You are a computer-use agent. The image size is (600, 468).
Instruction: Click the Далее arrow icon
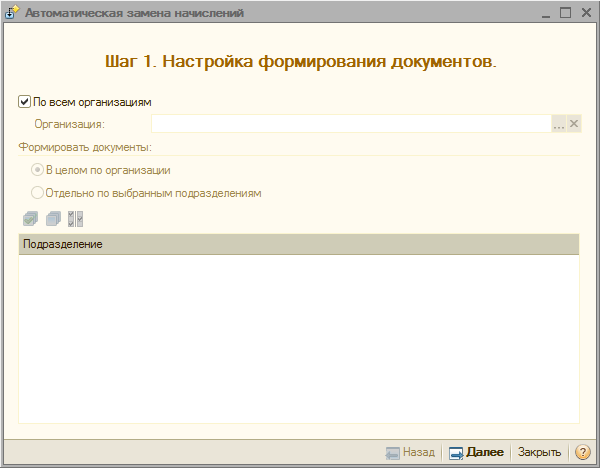(456, 452)
